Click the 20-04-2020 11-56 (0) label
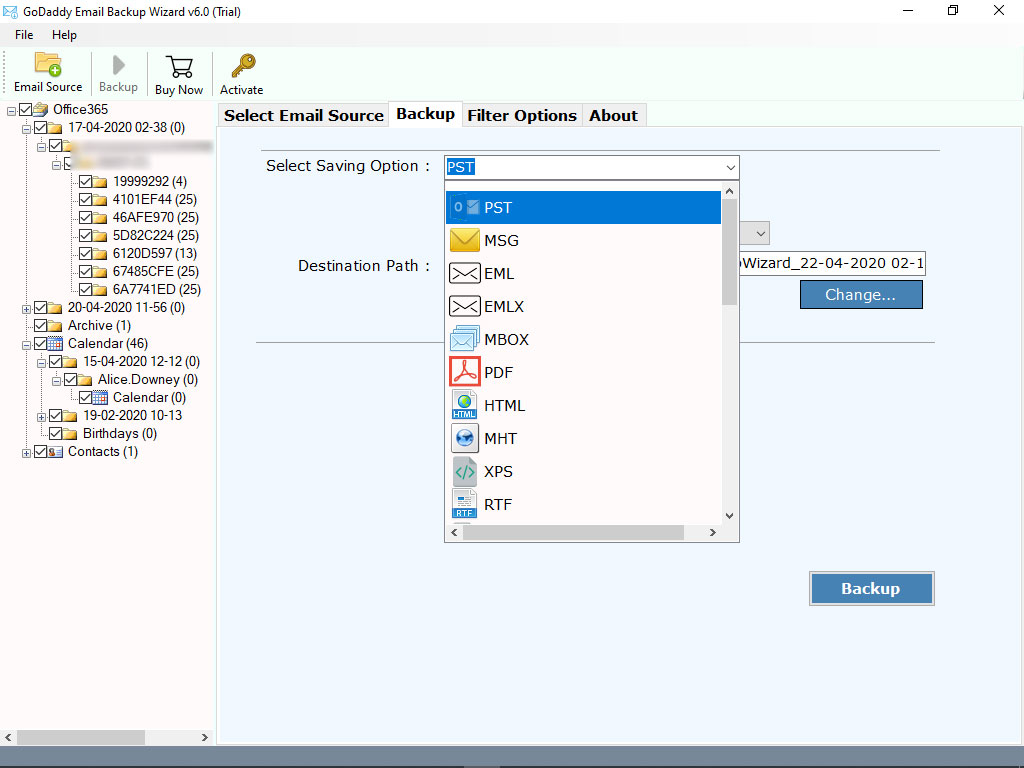The image size is (1024, 768). click(126, 308)
